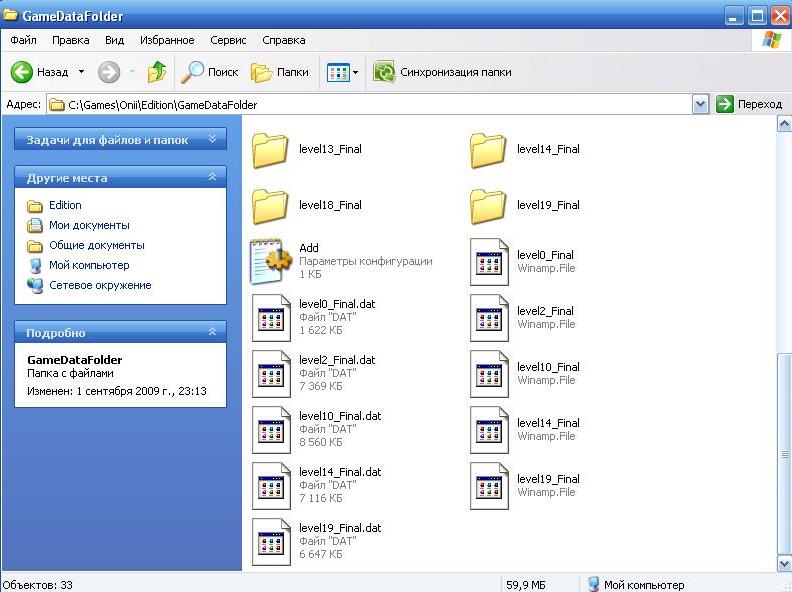This screenshot has height=592, width=792.
Task: Open the Back button history dropdown arrow
Action: pos(82,72)
